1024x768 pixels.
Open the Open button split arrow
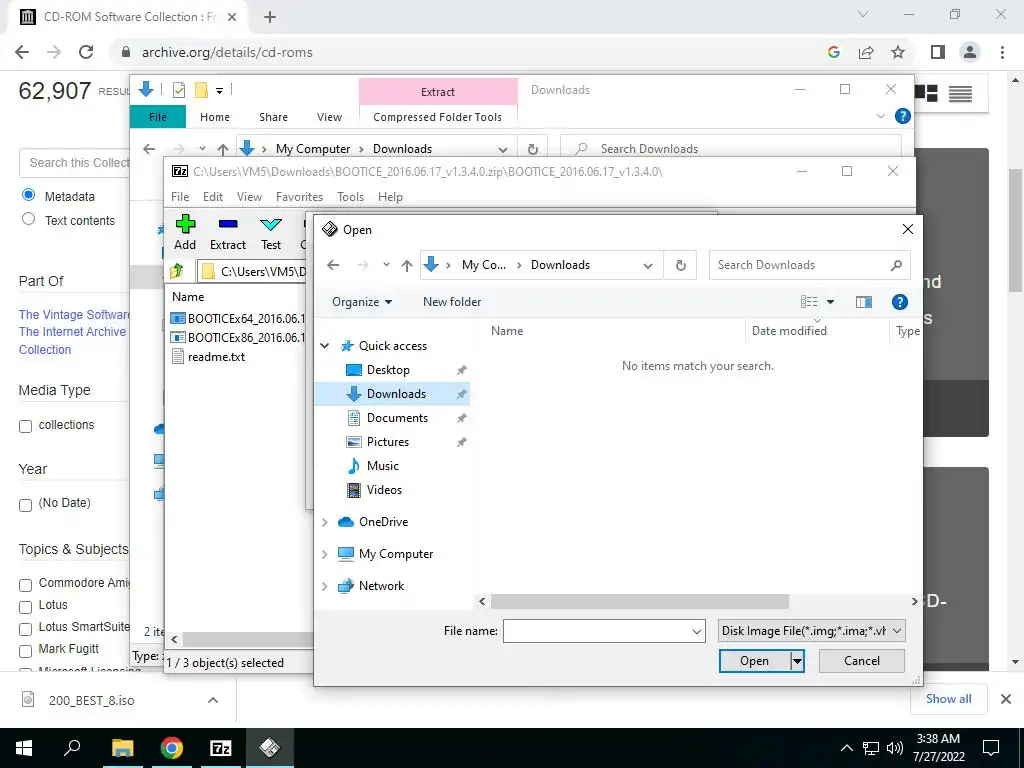pos(797,661)
